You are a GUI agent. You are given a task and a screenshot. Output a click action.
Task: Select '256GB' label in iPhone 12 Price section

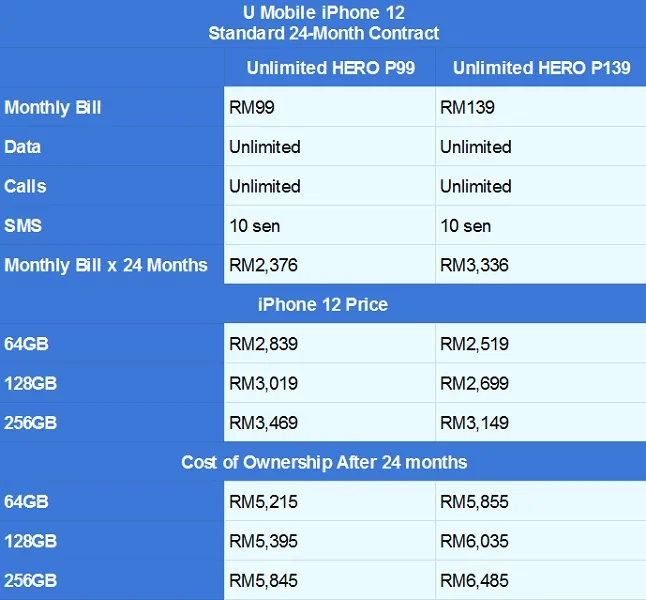coord(30,423)
